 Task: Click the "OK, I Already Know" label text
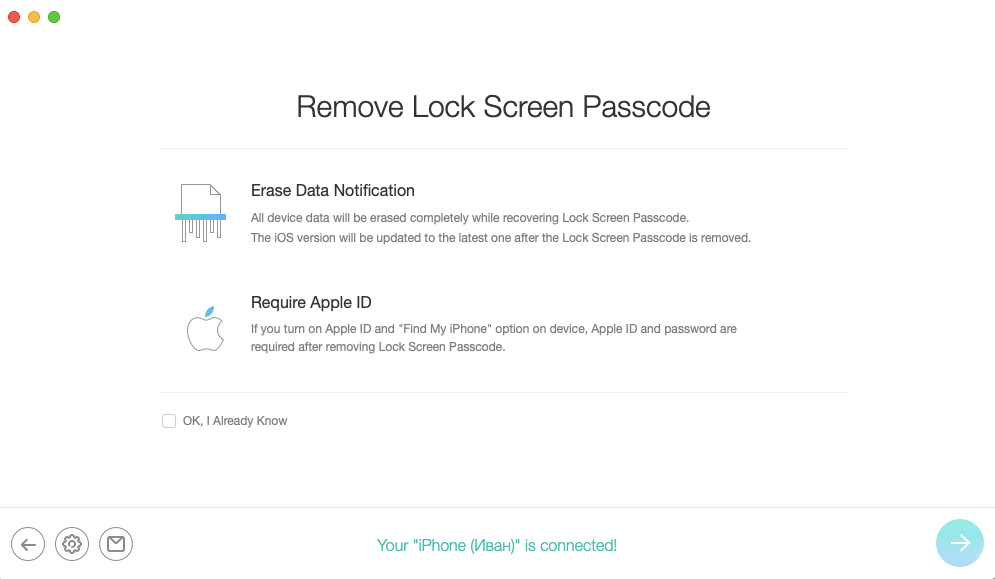point(235,421)
